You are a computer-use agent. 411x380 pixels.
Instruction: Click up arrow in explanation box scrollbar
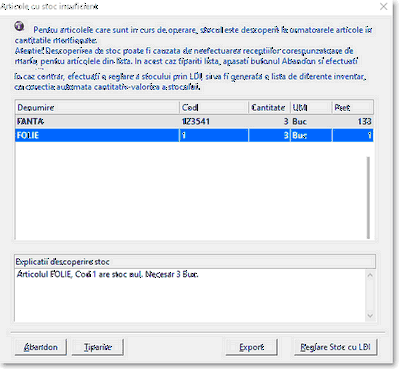tap(370, 275)
